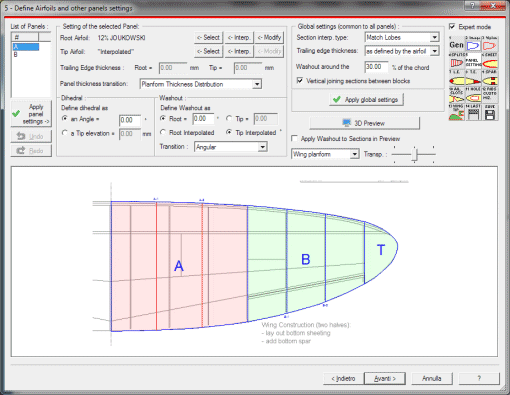
Task: Open the Sheet step icon
Action: pyautogui.click(x=490, y=61)
